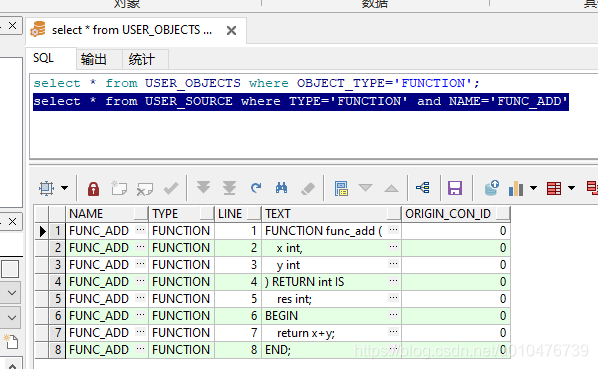Click the highlighted USER_SOURCE SQL line
Image resolution: width=598 pixels, height=369 pixels.
(301, 102)
